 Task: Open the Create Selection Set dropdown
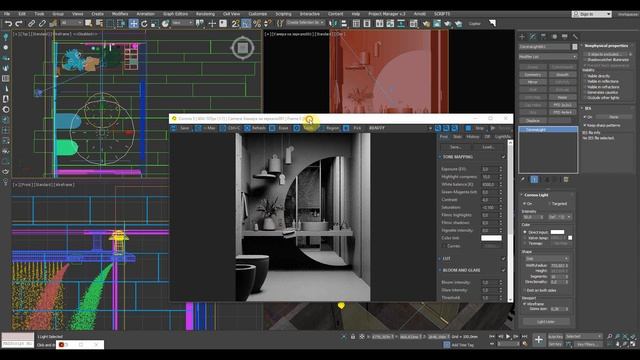click(x=305, y=23)
